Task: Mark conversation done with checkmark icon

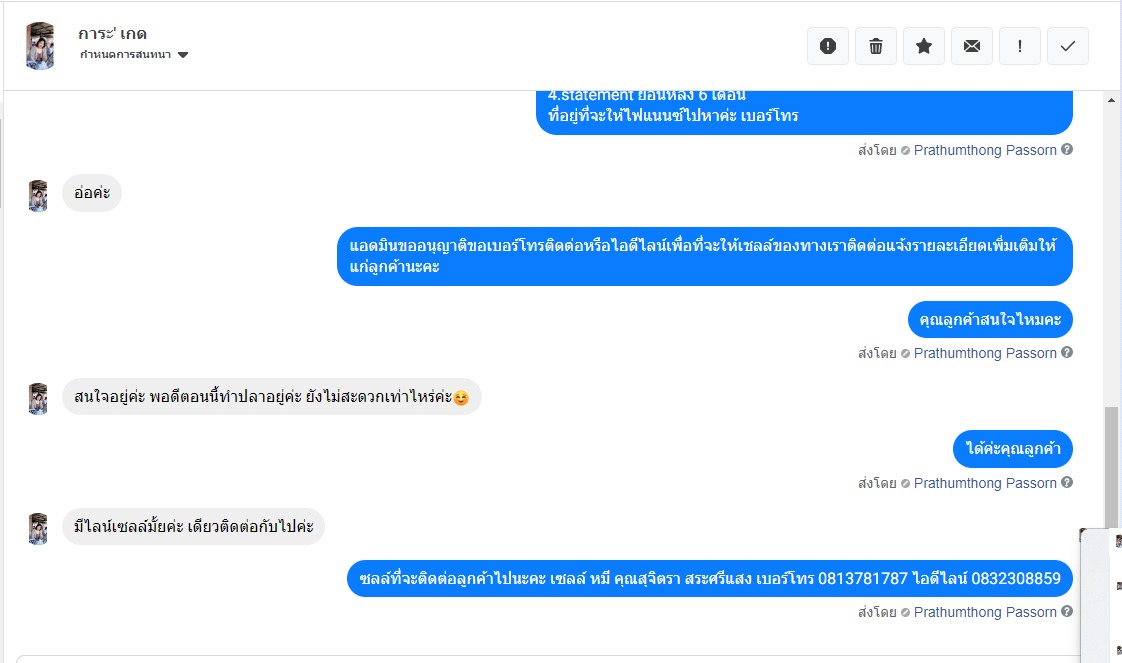Action: (x=1068, y=46)
